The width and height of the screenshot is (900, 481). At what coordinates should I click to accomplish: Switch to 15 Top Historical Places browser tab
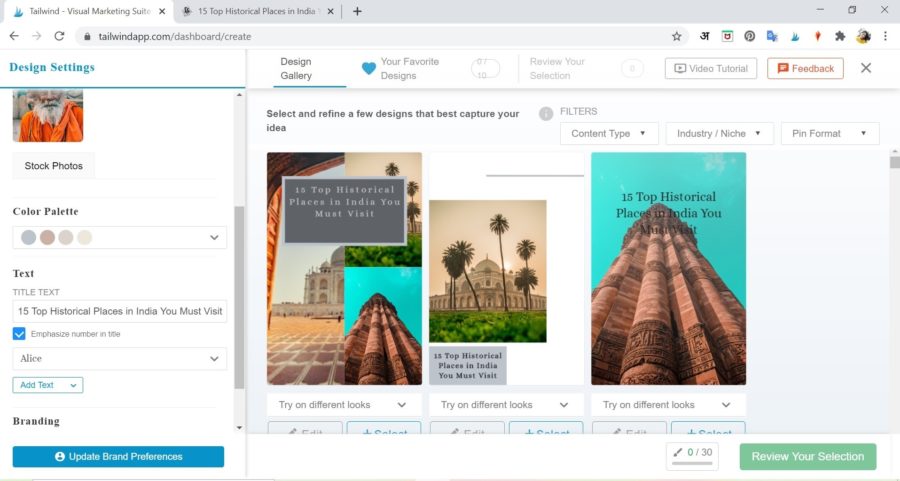coord(256,11)
